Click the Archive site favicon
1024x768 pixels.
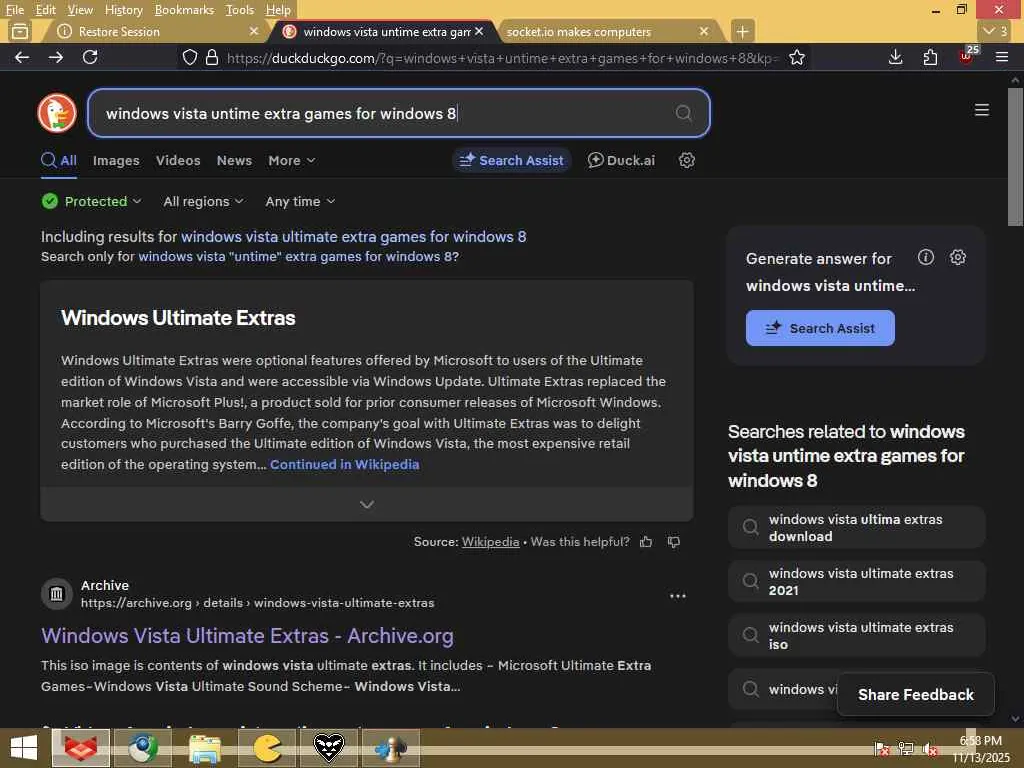coord(57,594)
